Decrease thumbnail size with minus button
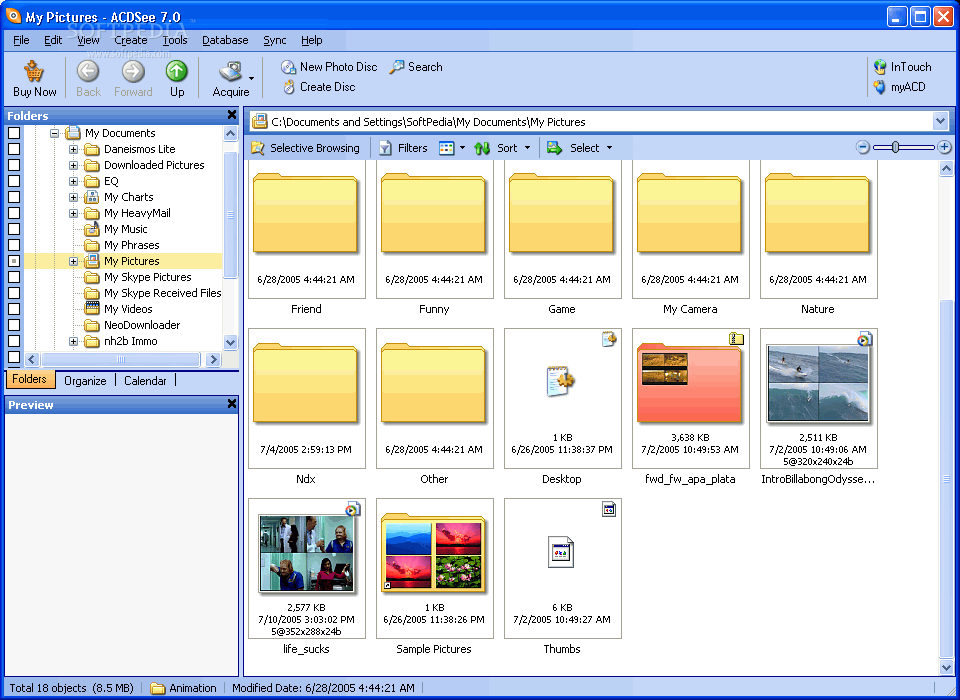 click(x=863, y=147)
